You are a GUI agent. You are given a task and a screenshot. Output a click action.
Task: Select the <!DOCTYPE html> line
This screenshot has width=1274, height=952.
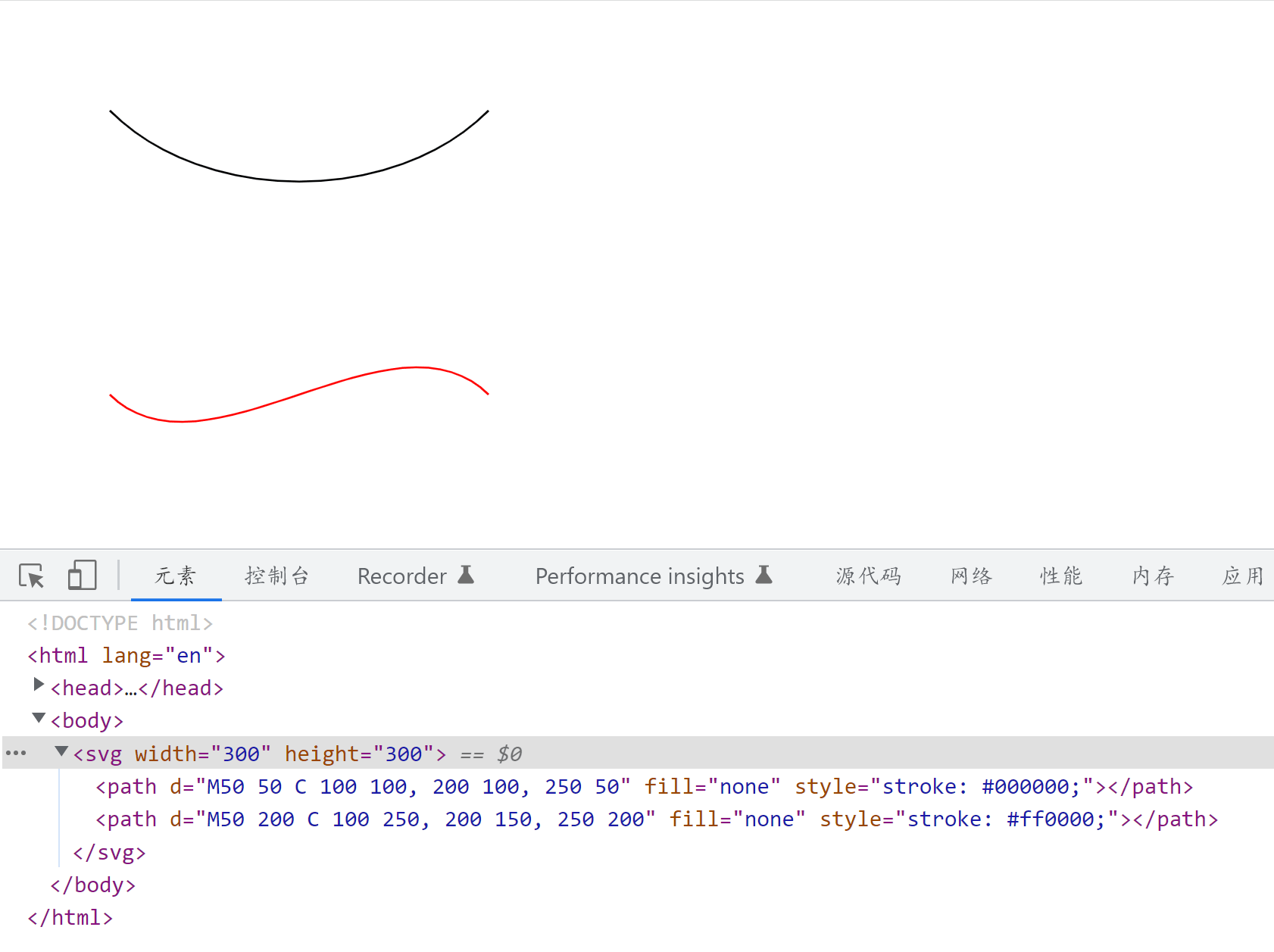click(x=120, y=623)
